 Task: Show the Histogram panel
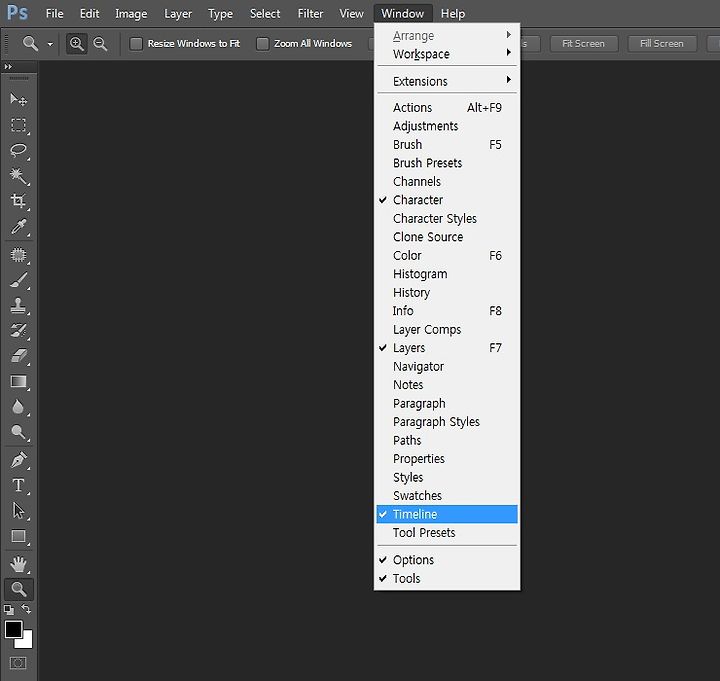(447, 274)
